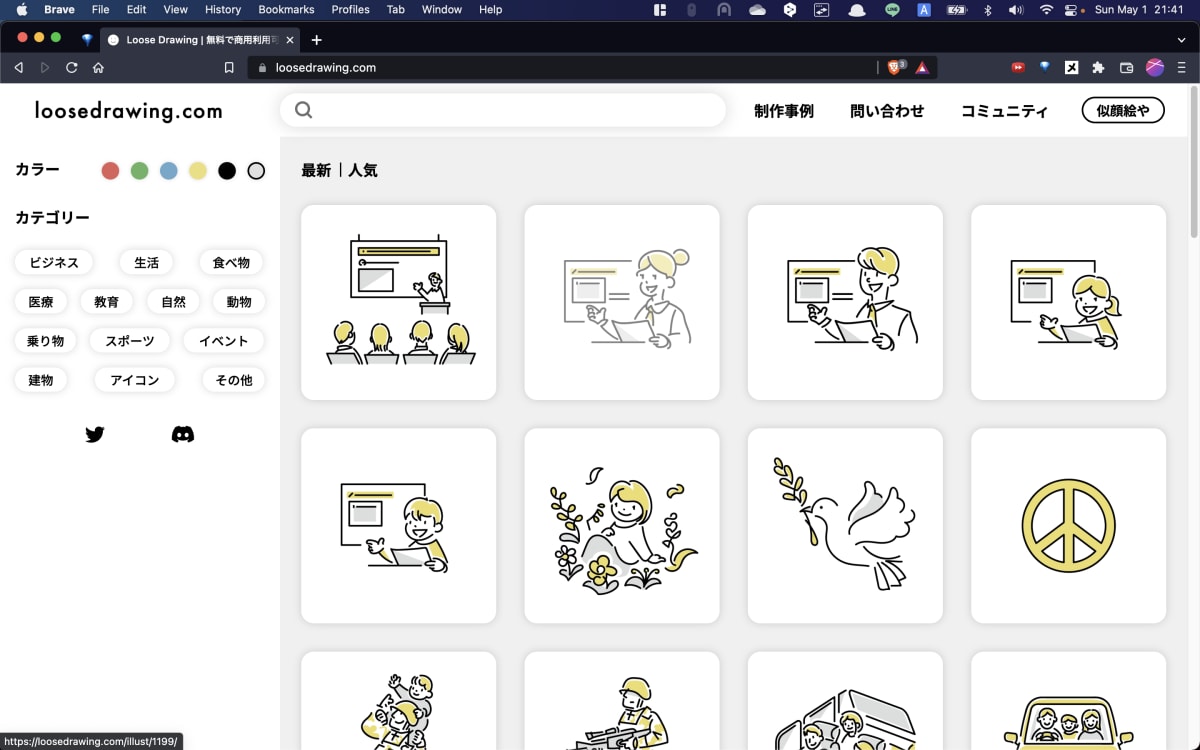
Task: Open the 建物 category
Action: coord(41,379)
